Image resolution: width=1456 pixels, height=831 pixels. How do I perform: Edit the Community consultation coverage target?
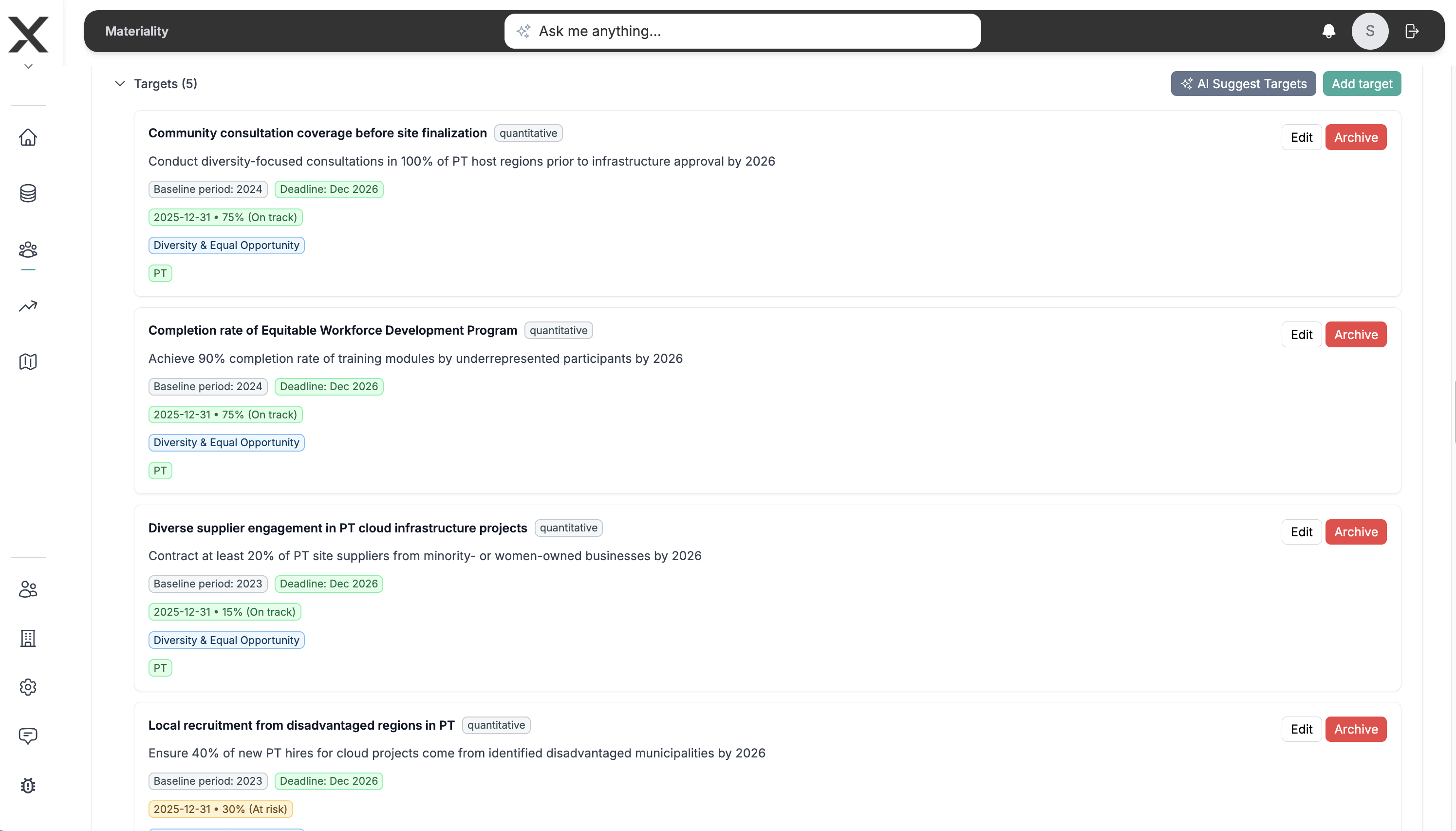(1301, 137)
